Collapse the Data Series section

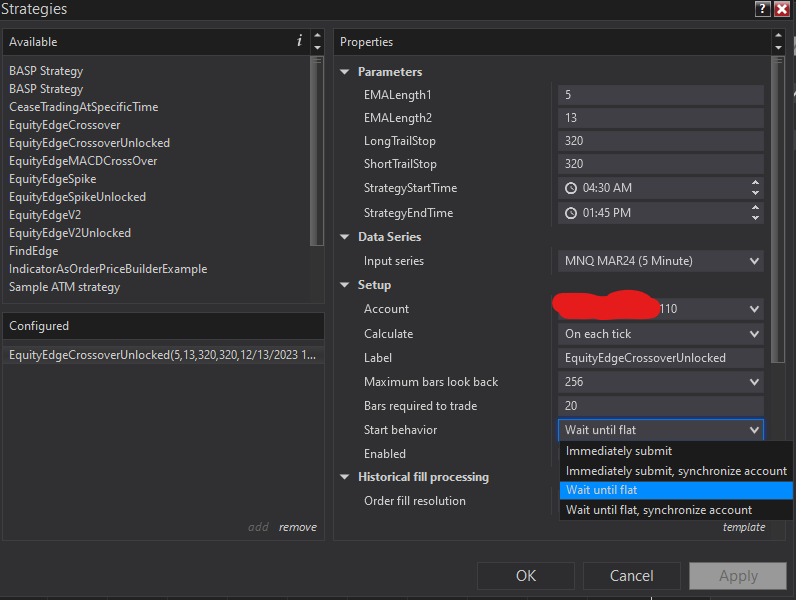point(345,237)
